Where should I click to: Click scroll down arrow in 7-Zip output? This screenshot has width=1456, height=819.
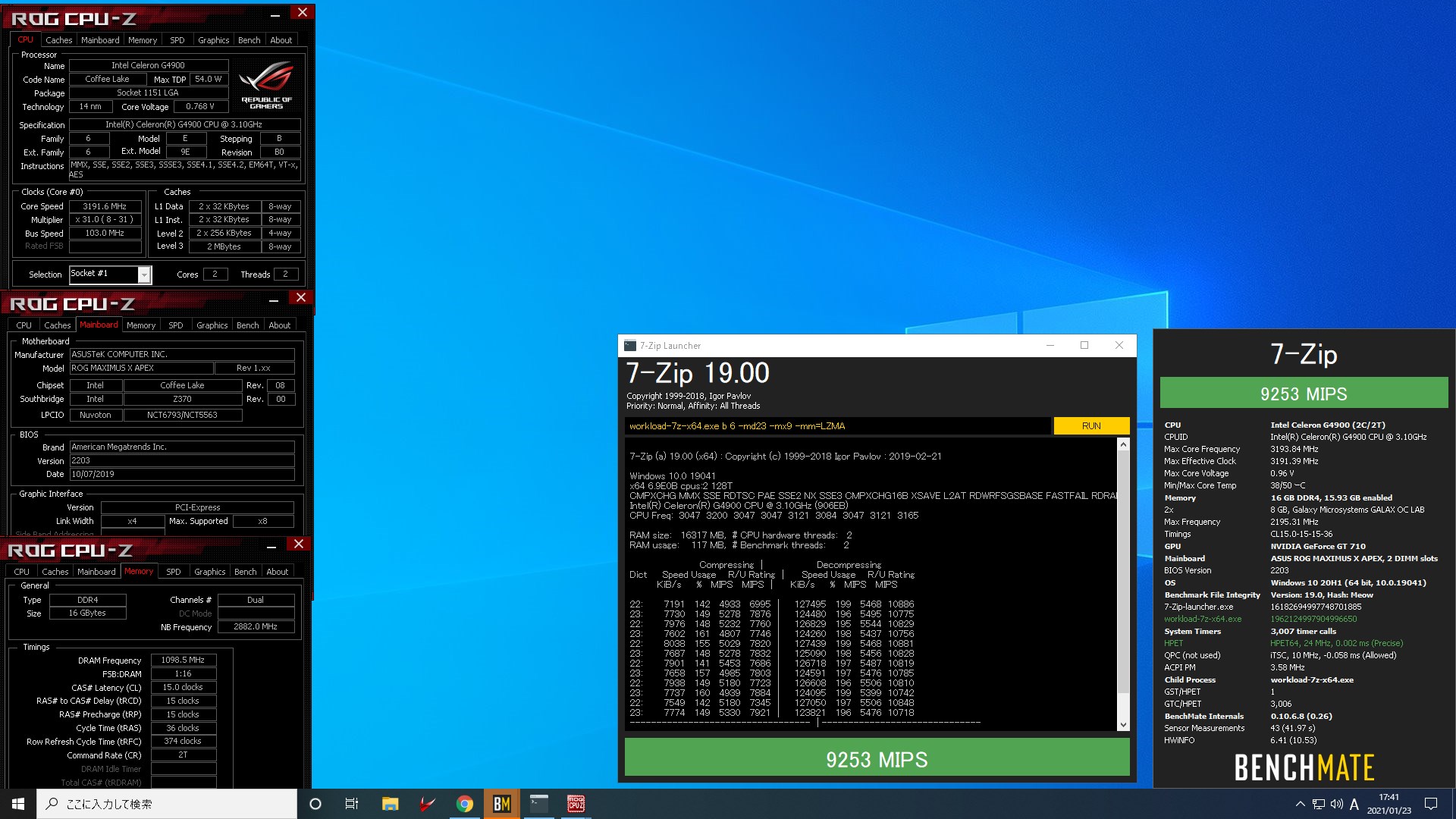tap(1123, 725)
